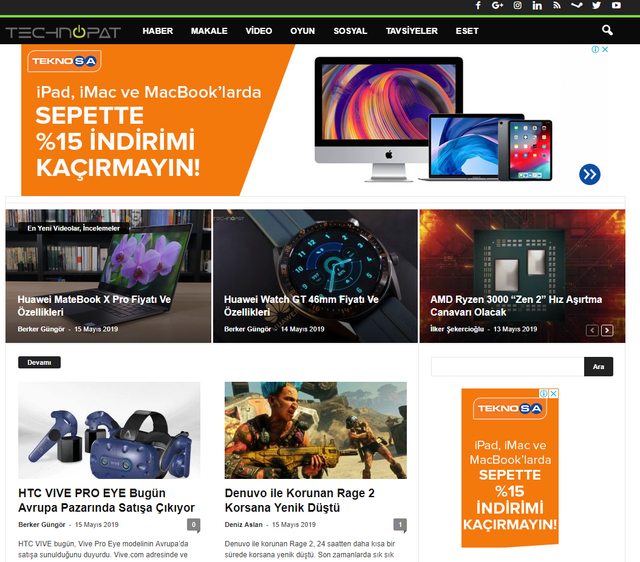Open the LinkedIn social icon
This screenshot has width=640, height=562.
[537, 5]
